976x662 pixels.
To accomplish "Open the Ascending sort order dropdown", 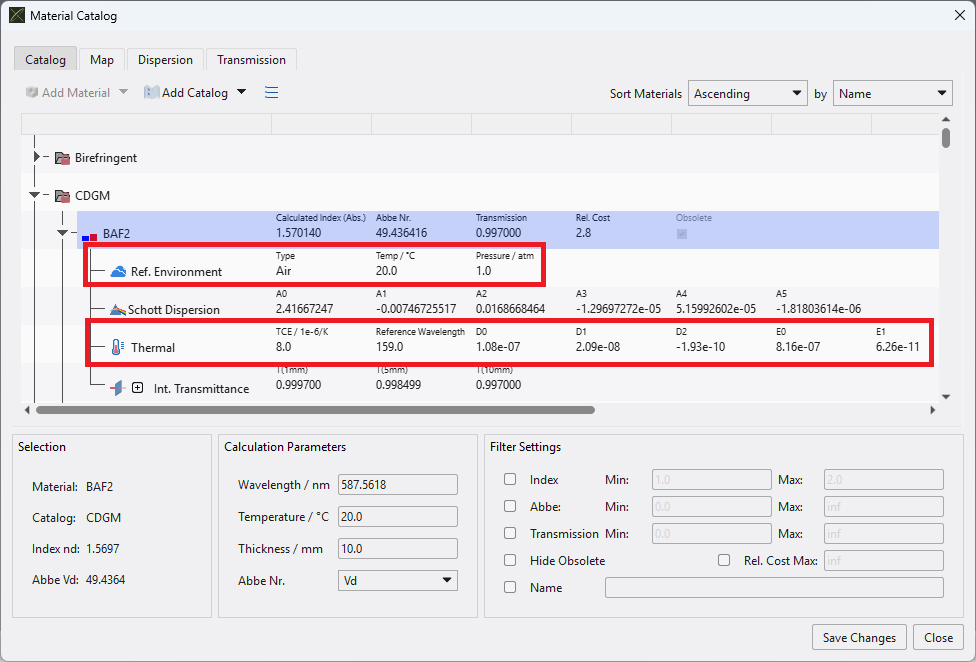I will click(x=748, y=93).
